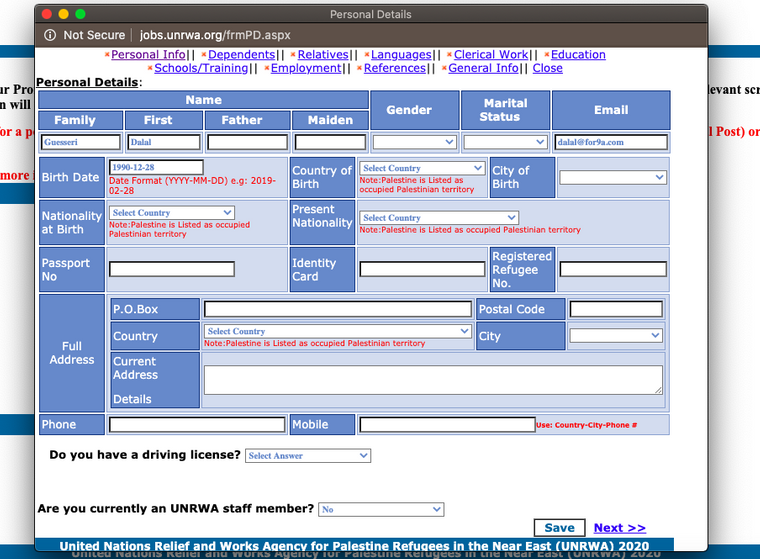
Task: Navigate to the Education section
Action: tap(578, 55)
